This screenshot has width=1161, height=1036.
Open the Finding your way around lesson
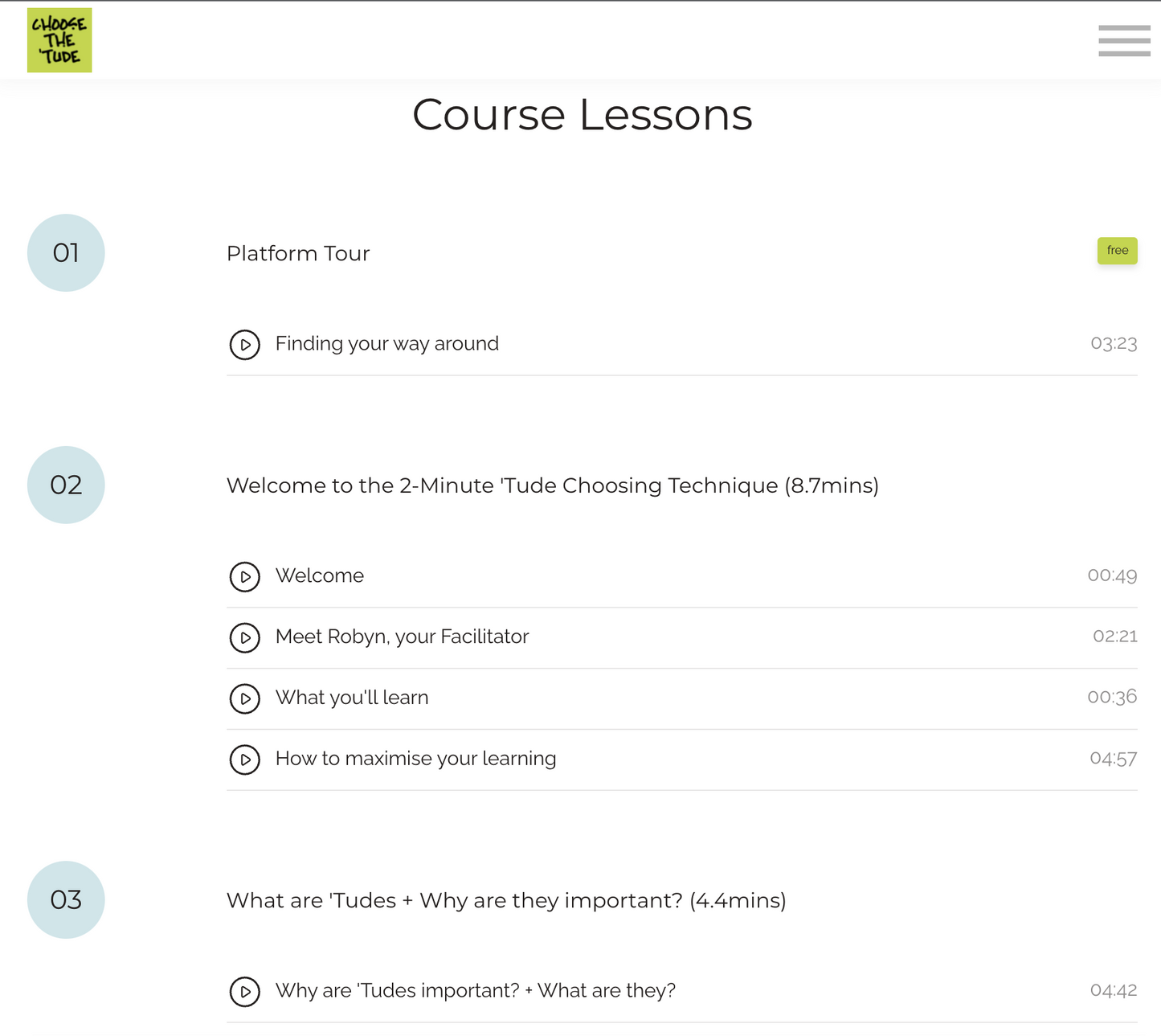[386, 344]
